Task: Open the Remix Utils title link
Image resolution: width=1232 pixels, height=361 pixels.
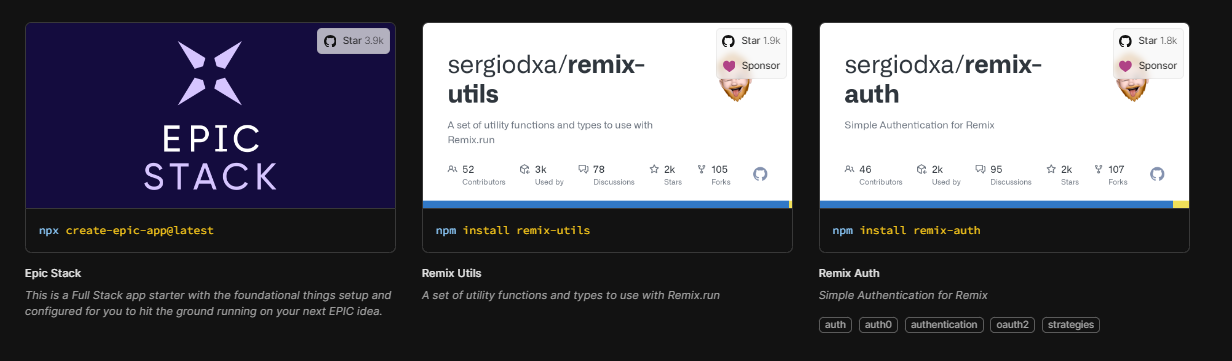Action: (452, 273)
